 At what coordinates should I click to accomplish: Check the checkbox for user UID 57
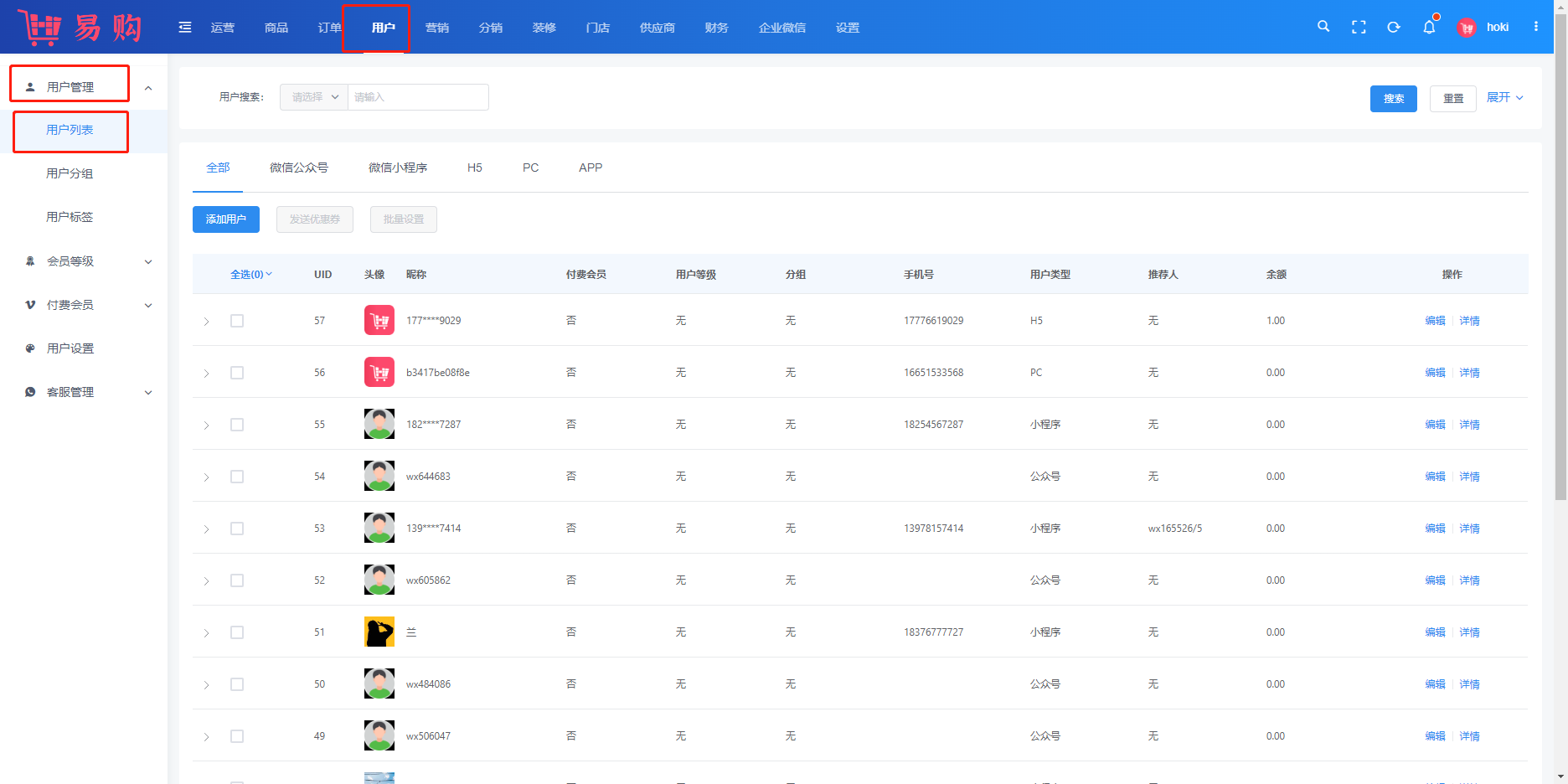click(x=237, y=321)
